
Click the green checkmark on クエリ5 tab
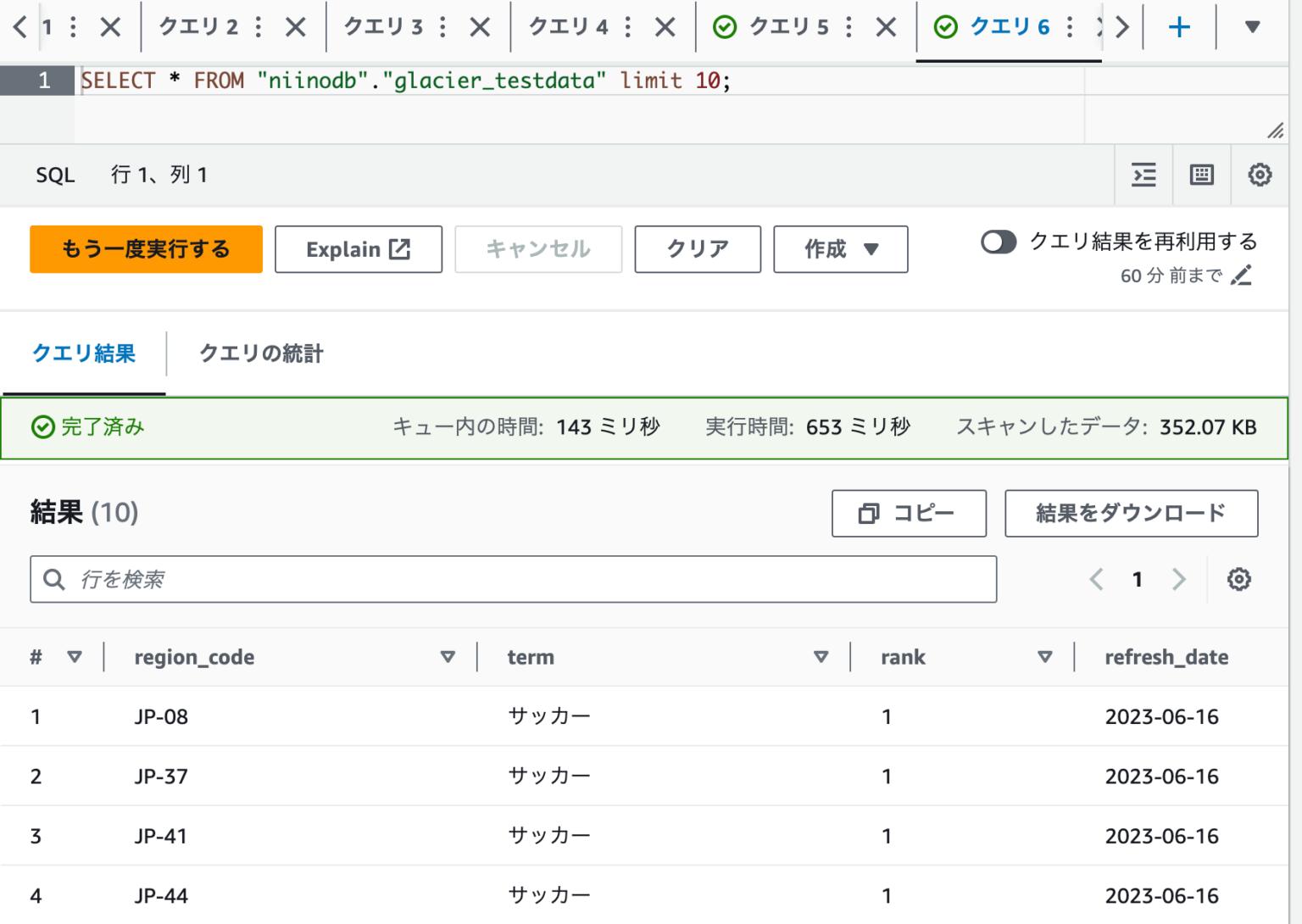(725, 26)
